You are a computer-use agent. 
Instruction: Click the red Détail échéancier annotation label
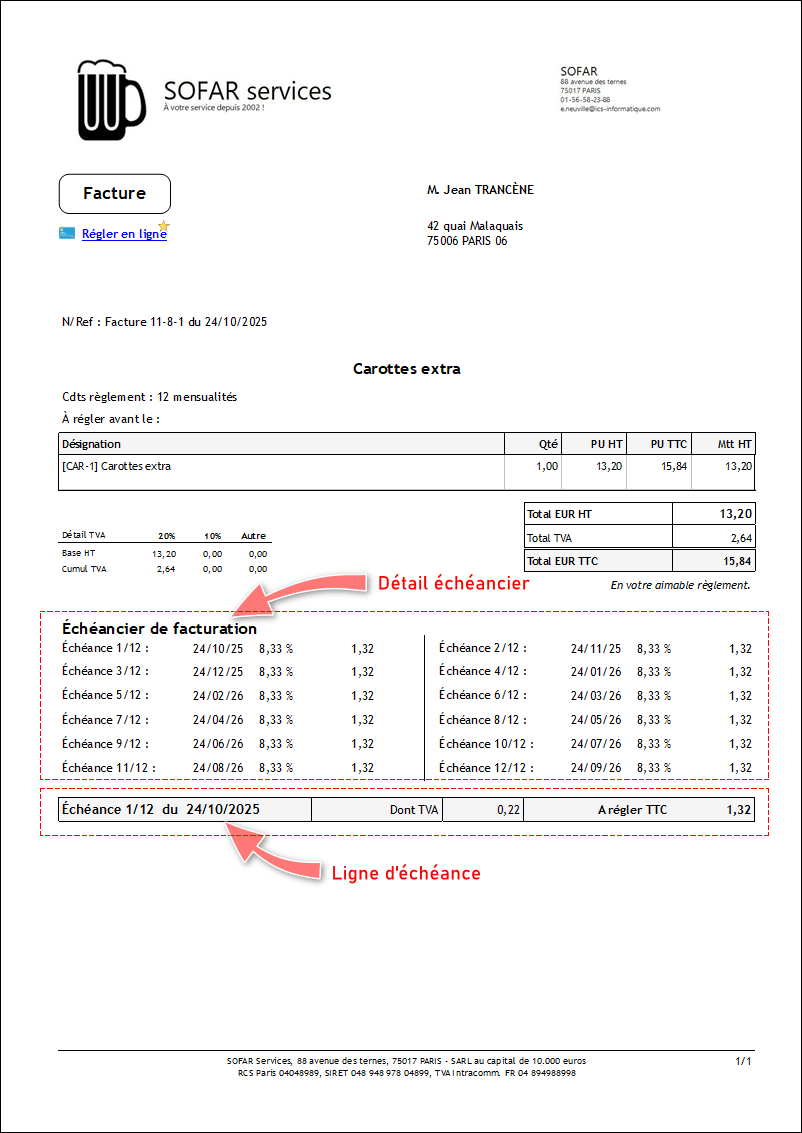(452, 583)
